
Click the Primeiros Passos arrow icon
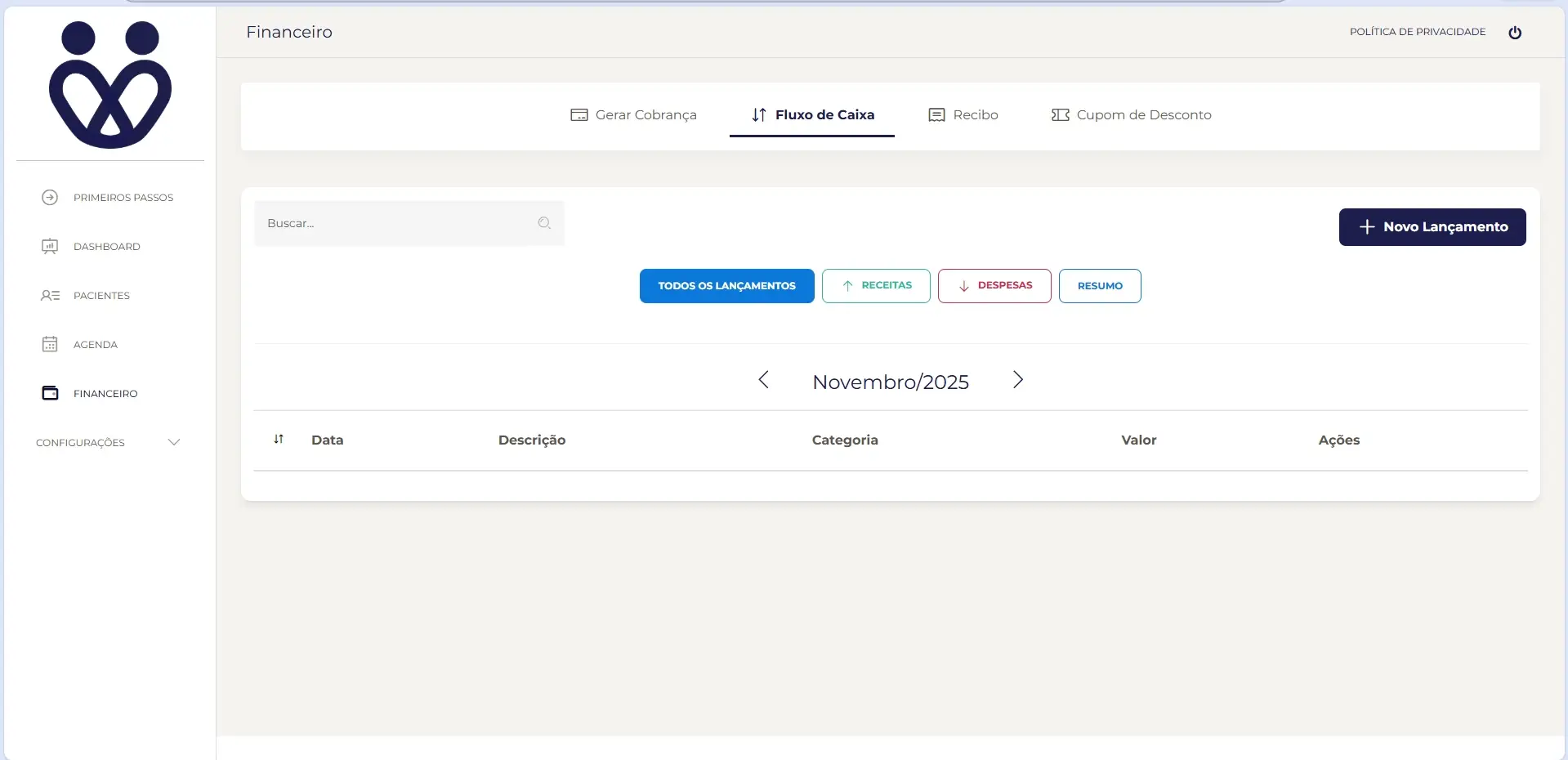50,198
